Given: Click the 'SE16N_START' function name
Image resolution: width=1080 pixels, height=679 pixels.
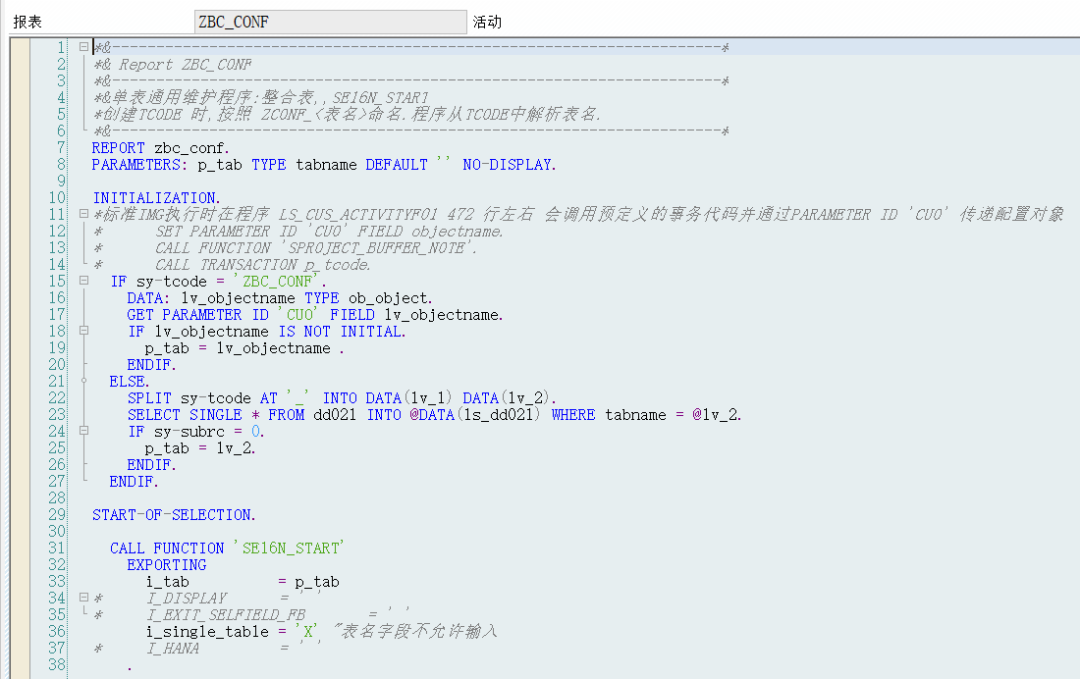Looking at the screenshot, I should 289,548.
